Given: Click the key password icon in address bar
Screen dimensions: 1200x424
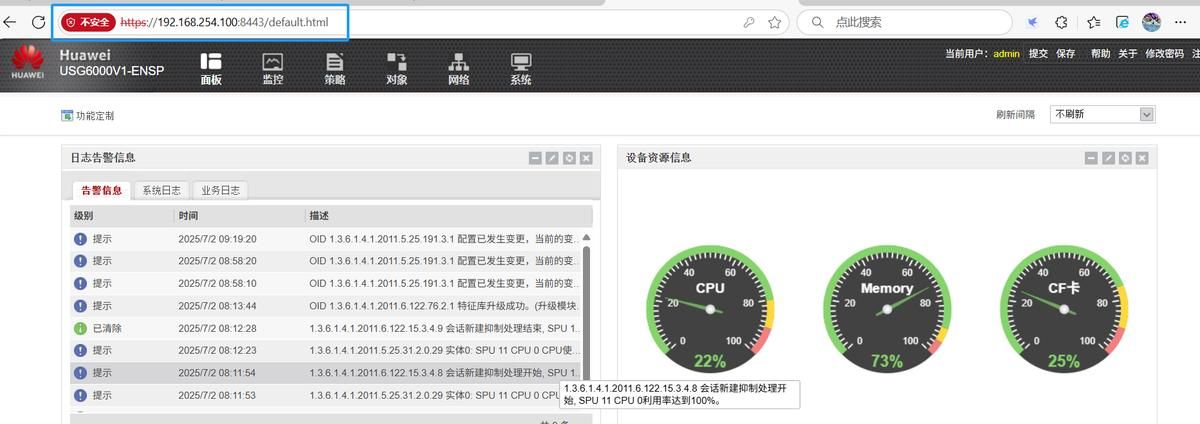Looking at the screenshot, I should tap(748, 22).
